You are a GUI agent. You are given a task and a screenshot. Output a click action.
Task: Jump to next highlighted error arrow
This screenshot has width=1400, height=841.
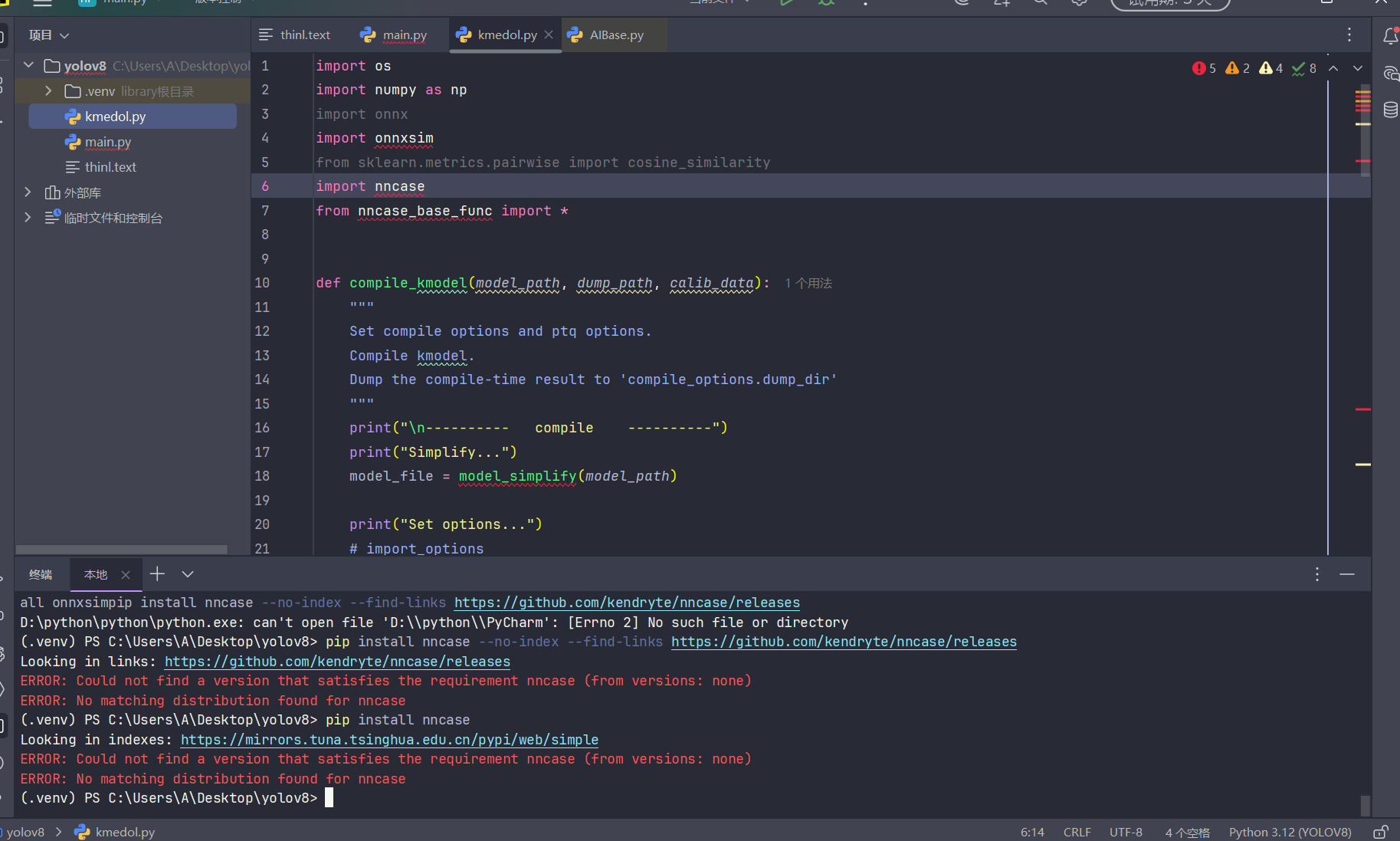point(1358,68)
